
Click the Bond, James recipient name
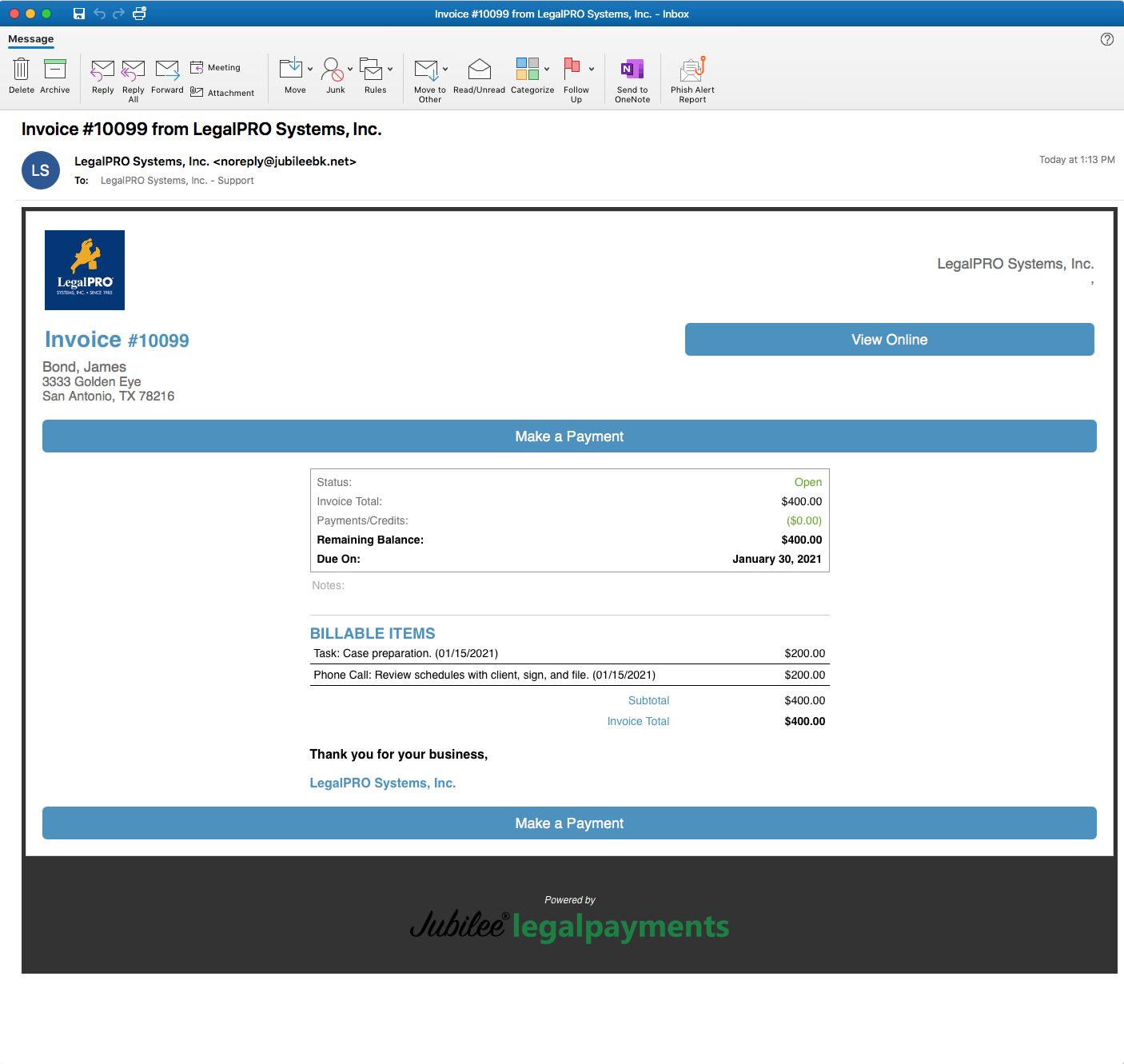point(84,367)
